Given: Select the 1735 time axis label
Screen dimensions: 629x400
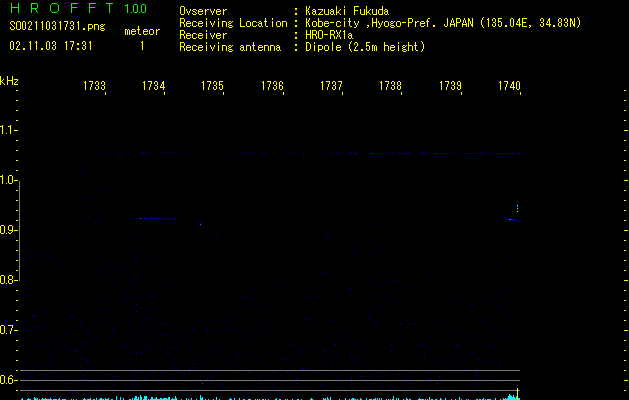Looking at the screenshot, I should pos(212,87).
